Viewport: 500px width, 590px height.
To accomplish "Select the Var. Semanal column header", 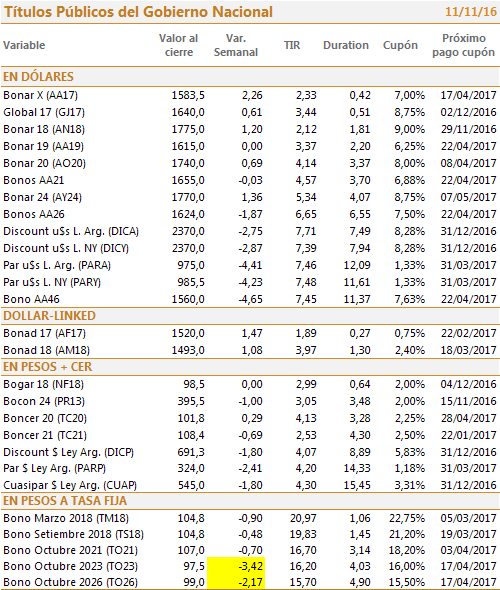I will [236, 45].
